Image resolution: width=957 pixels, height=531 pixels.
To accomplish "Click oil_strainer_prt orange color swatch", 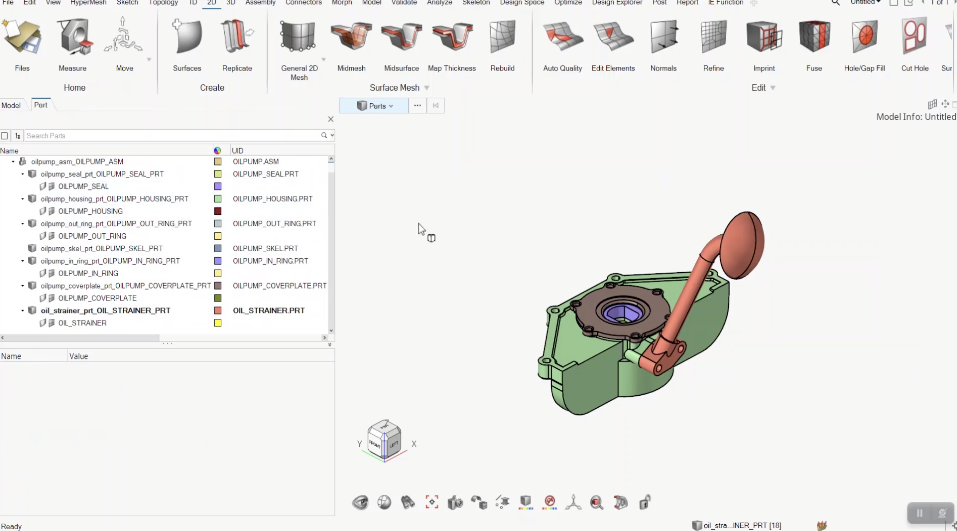I will coord(217,311).
